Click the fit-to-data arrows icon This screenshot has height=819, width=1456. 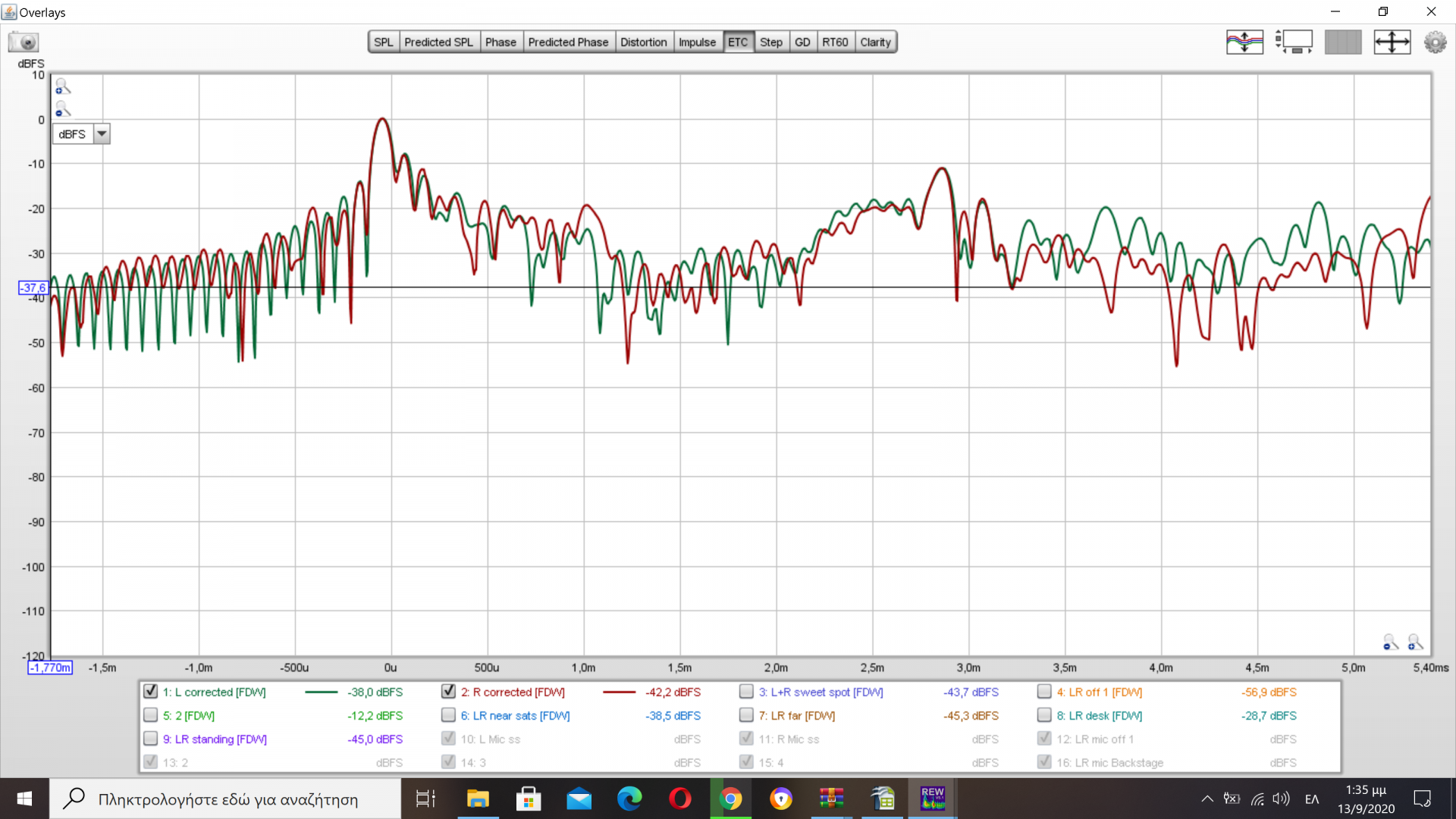(x=1392, y=42)
